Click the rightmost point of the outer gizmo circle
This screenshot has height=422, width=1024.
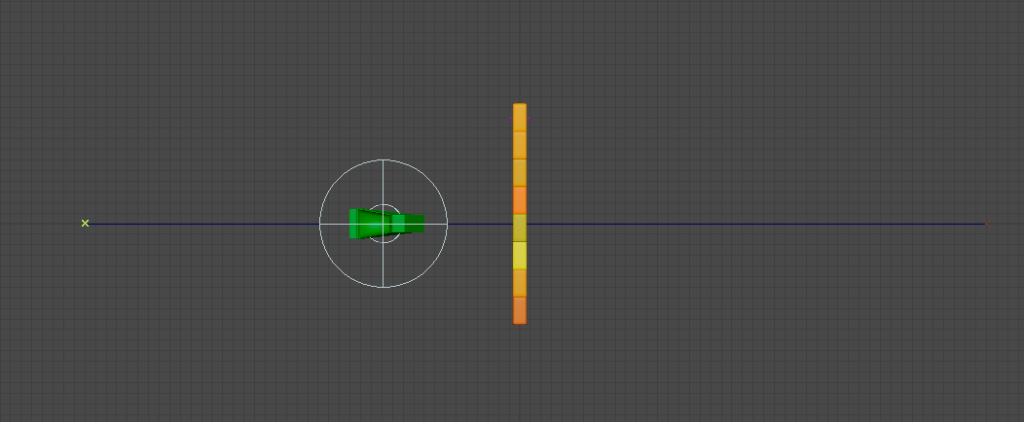point(448,224)
